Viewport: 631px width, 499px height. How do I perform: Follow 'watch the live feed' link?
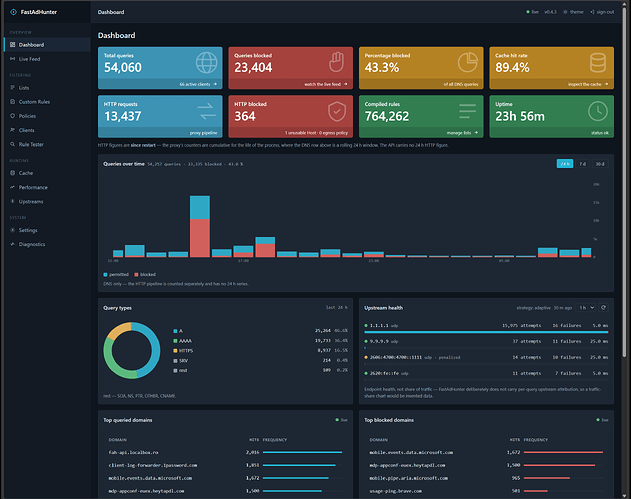(x=326, y=84)
